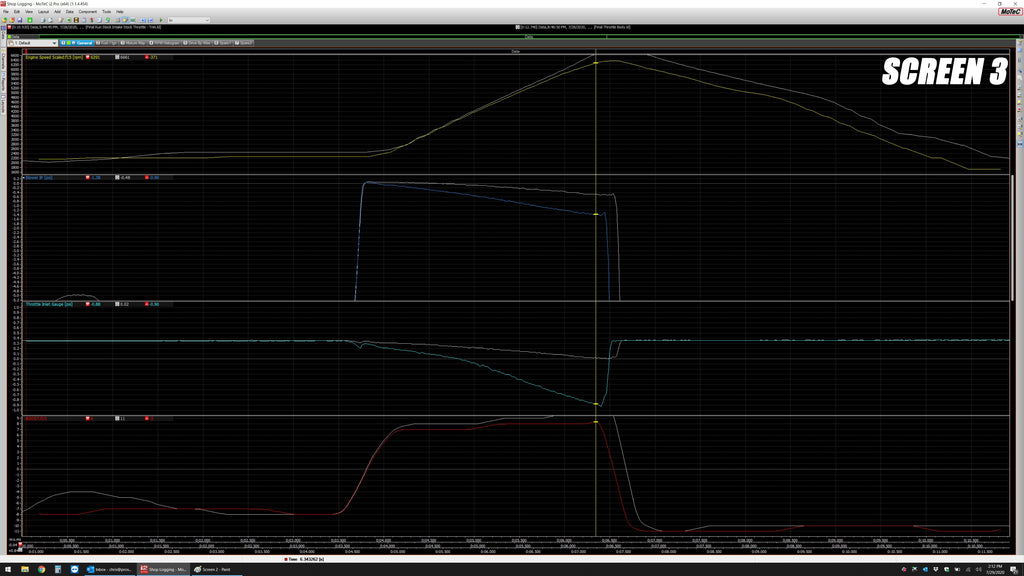This screenshot has width=1024, height=576.
Task: Open the Tools menu
Action: pyautogui.click(x=106, y=12)
